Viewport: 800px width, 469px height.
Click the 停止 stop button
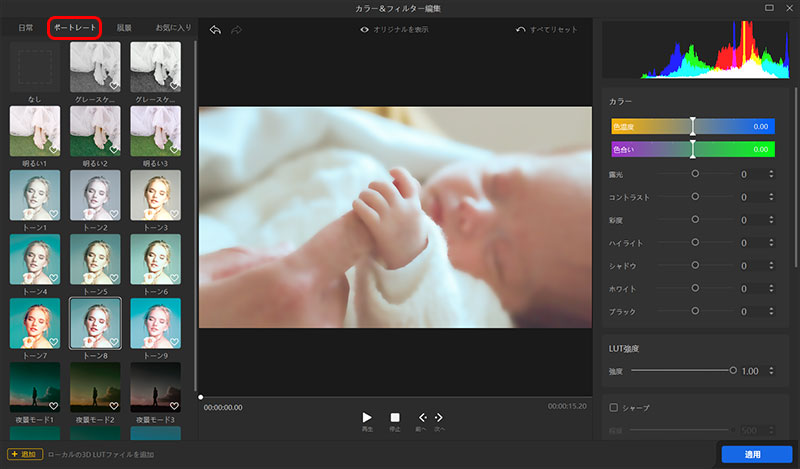[395, 417]
